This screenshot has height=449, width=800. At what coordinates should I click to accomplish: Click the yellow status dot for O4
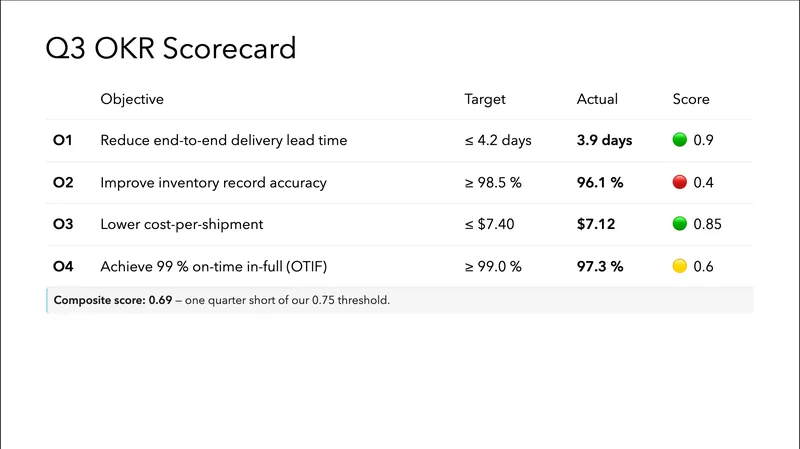click(x=680, y=267)
